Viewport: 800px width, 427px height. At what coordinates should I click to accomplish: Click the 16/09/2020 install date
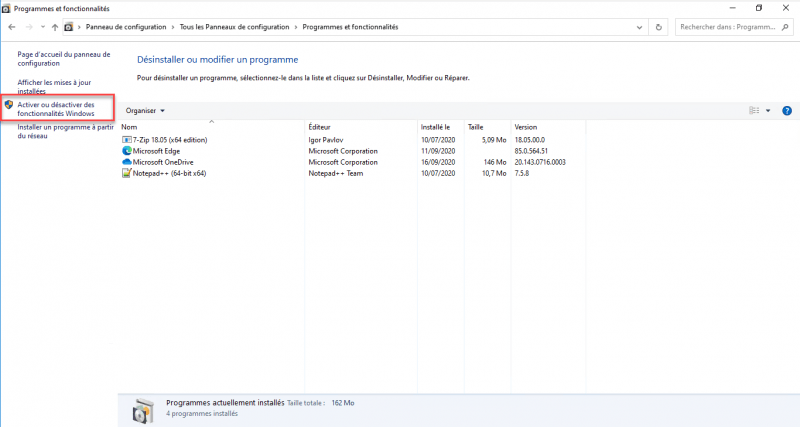click(438, 162)
